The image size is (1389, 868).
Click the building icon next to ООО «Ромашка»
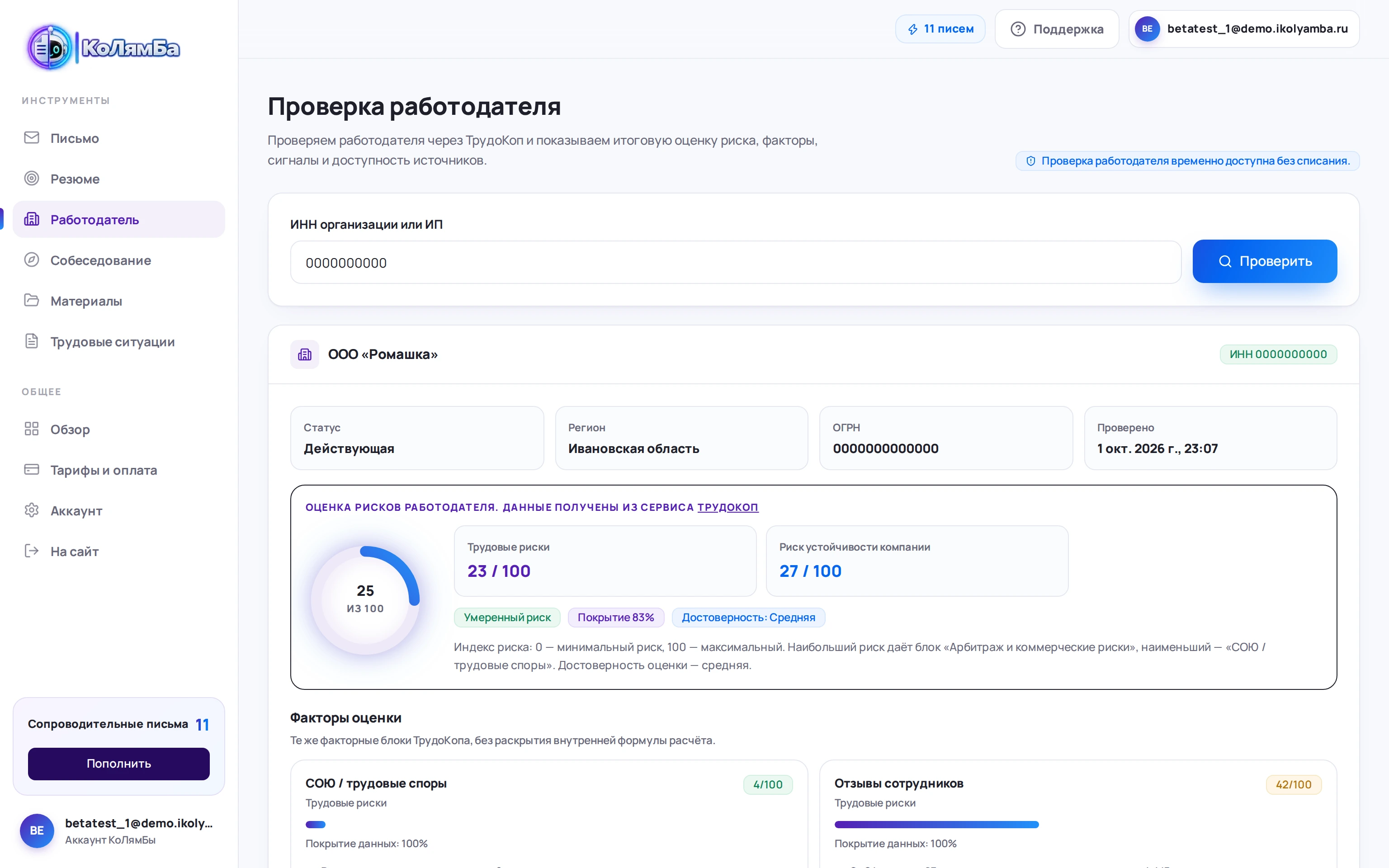[305, 354]
